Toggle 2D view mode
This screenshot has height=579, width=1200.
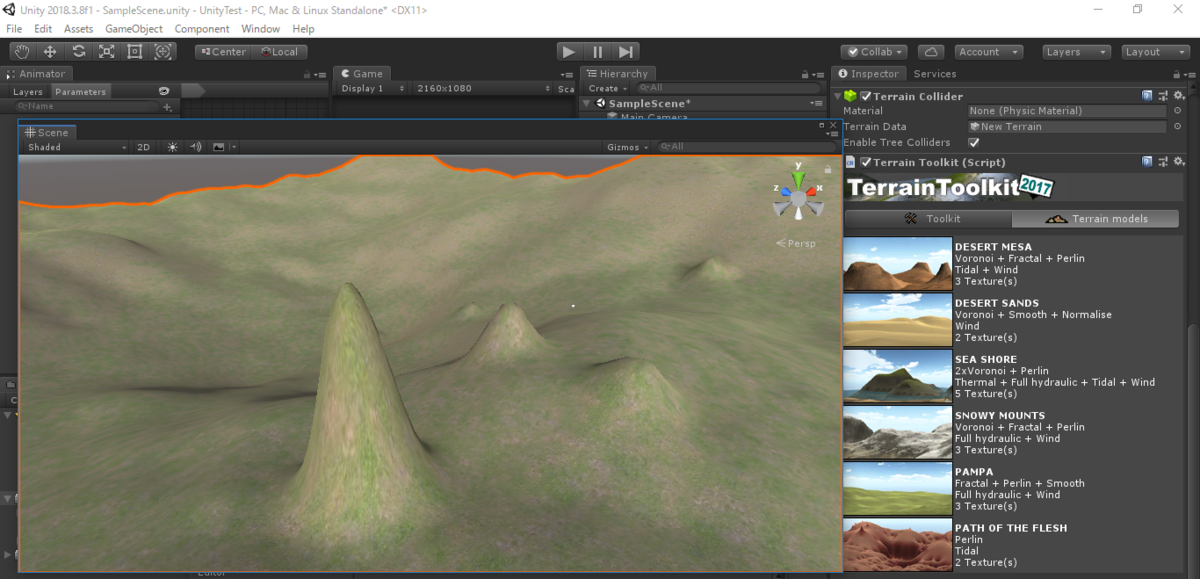tap(144, 147)
